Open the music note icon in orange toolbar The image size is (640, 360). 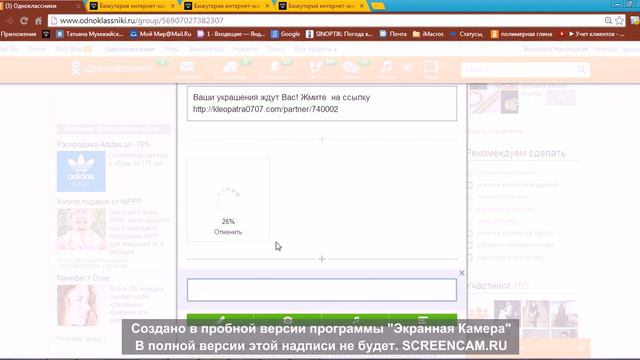click(386, 67)
